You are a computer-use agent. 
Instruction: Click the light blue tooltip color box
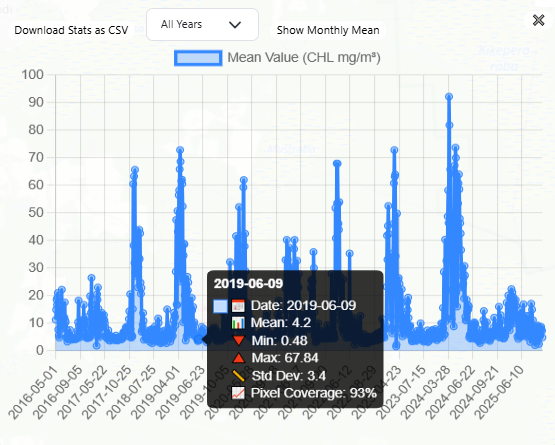220,306
